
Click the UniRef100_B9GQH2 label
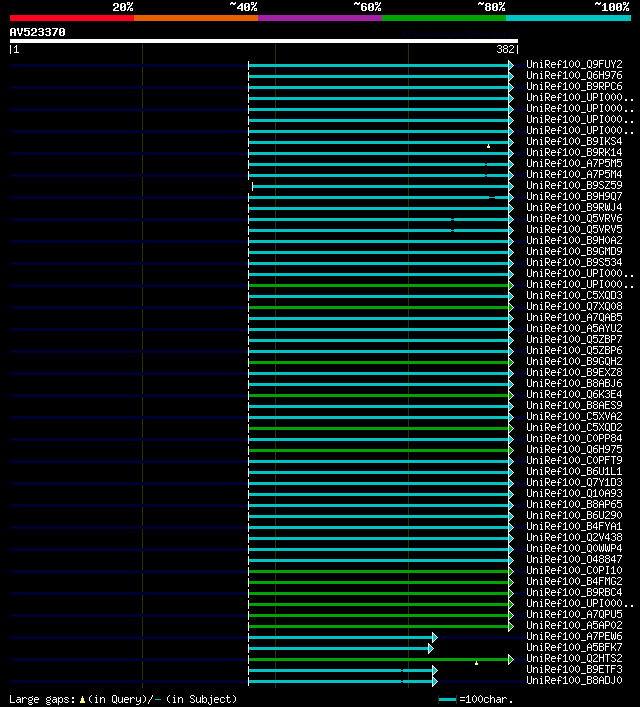click(x=574, y=361)
